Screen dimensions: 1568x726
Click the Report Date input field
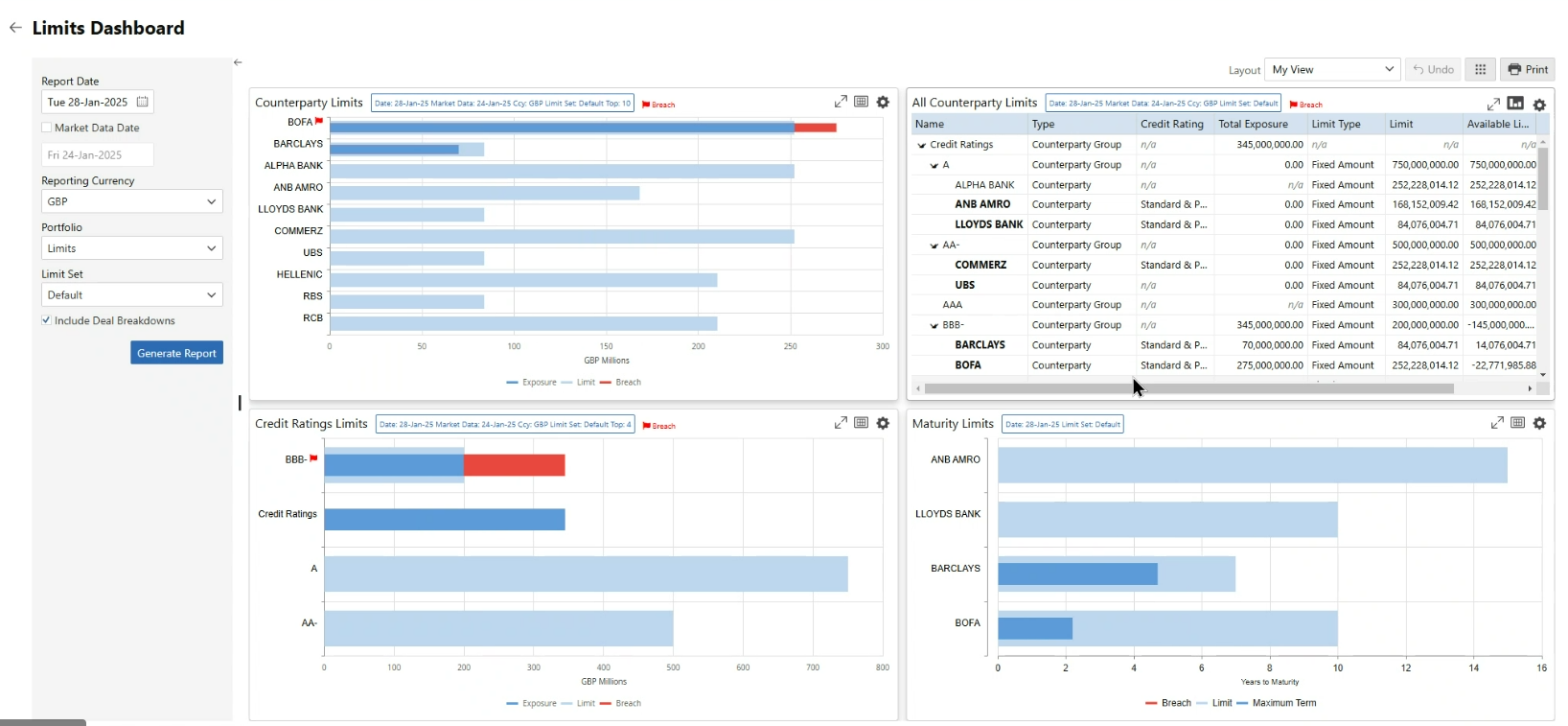[98, 102]
